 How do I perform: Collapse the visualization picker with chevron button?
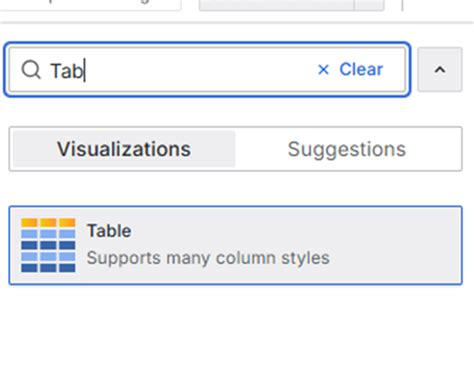(x=440, y=69)
